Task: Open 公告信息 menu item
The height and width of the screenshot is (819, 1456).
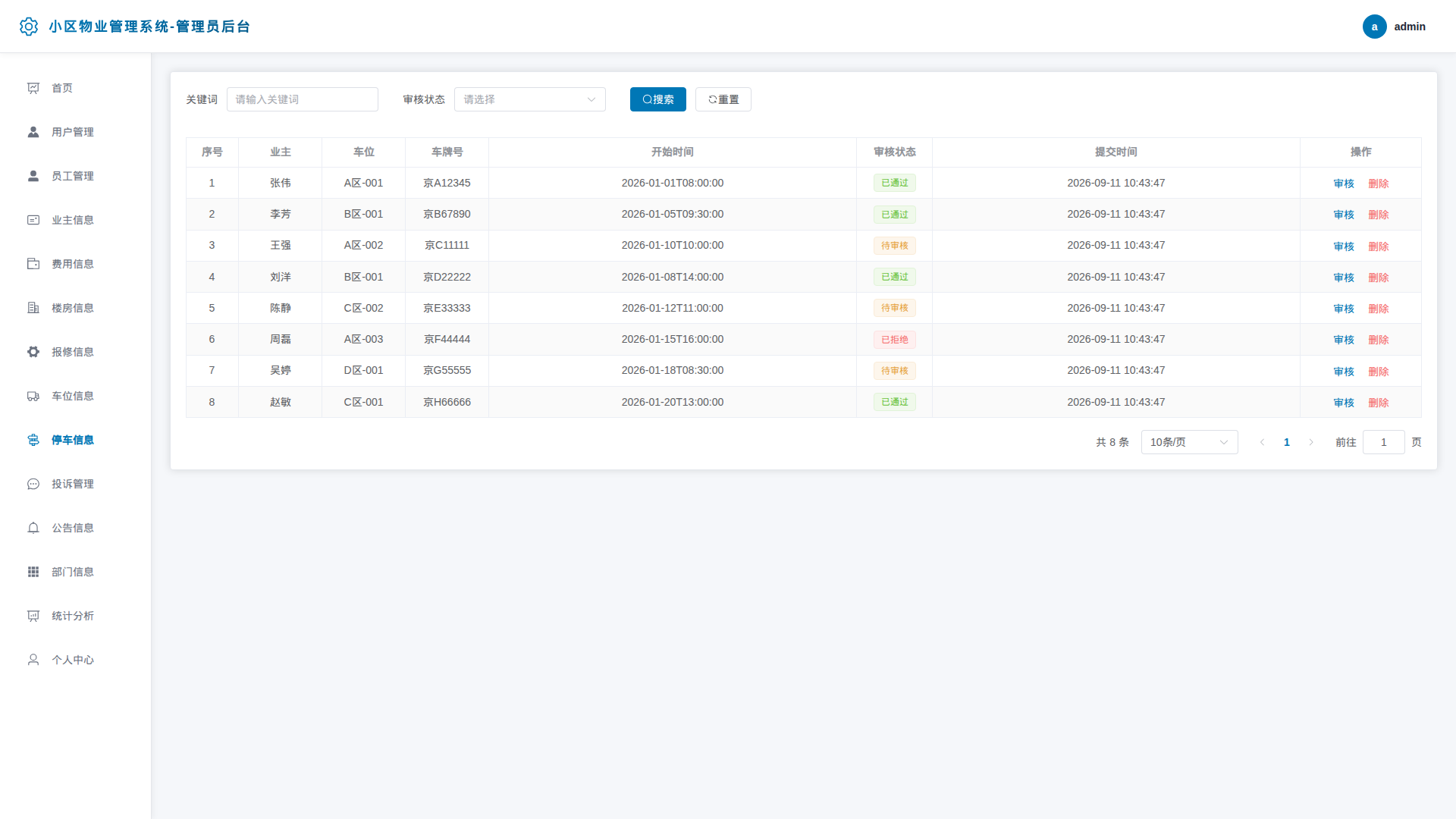Action: click(x=76, y=528)
